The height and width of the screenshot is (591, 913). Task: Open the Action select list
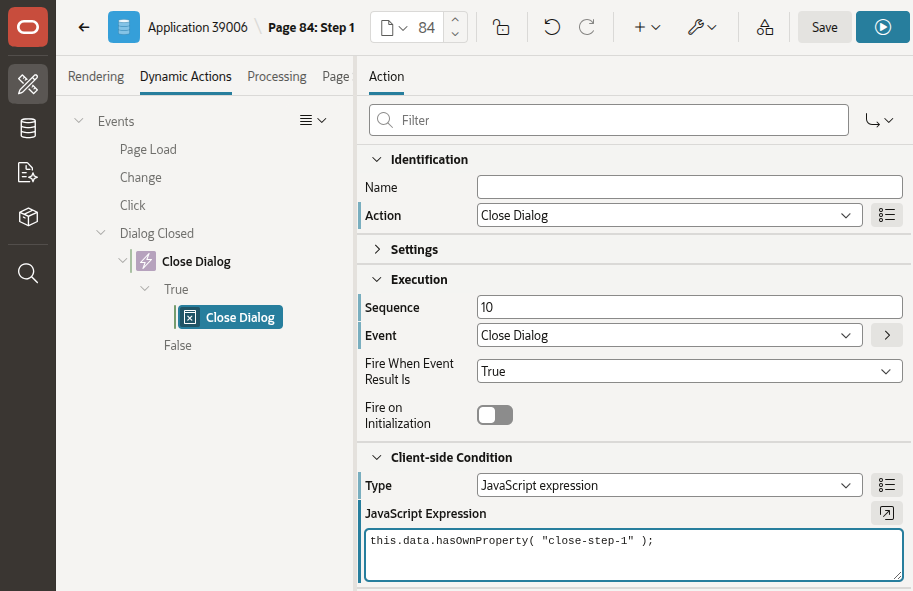click(669, 215)
